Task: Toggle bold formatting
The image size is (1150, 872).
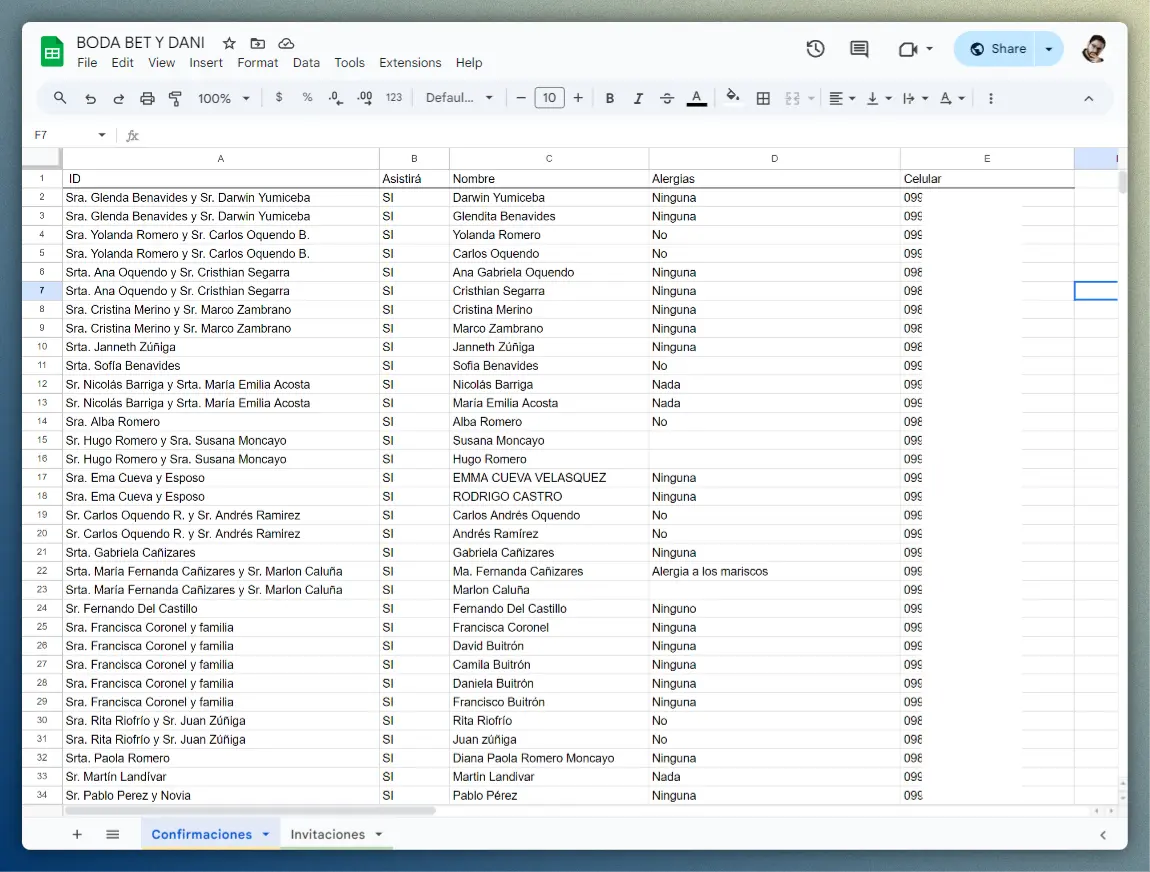Action: tap(610, 98)
